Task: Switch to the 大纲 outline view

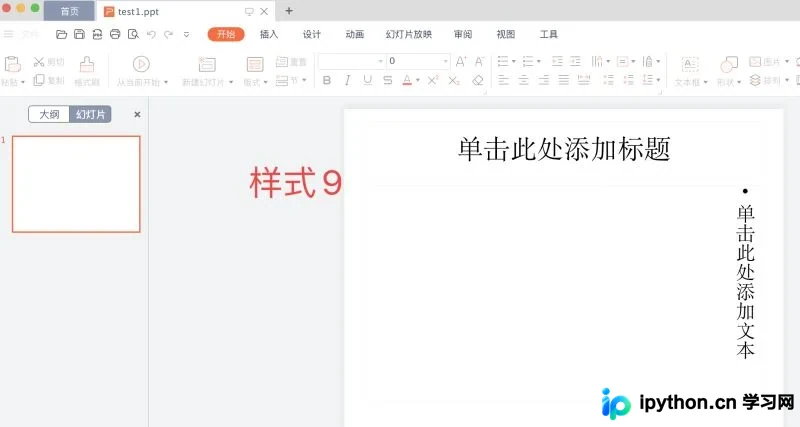Action: 49,114
